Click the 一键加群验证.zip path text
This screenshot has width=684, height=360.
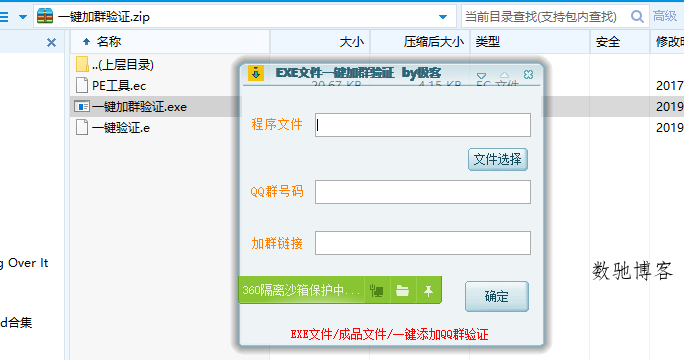point(104,17)
